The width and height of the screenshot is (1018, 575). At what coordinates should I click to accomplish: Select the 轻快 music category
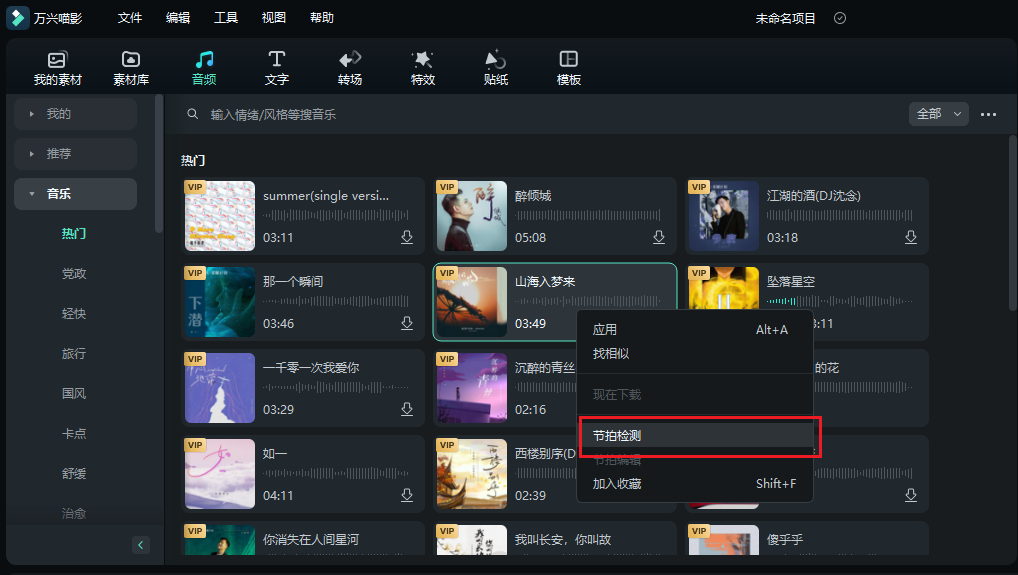(x=74, y=314)
